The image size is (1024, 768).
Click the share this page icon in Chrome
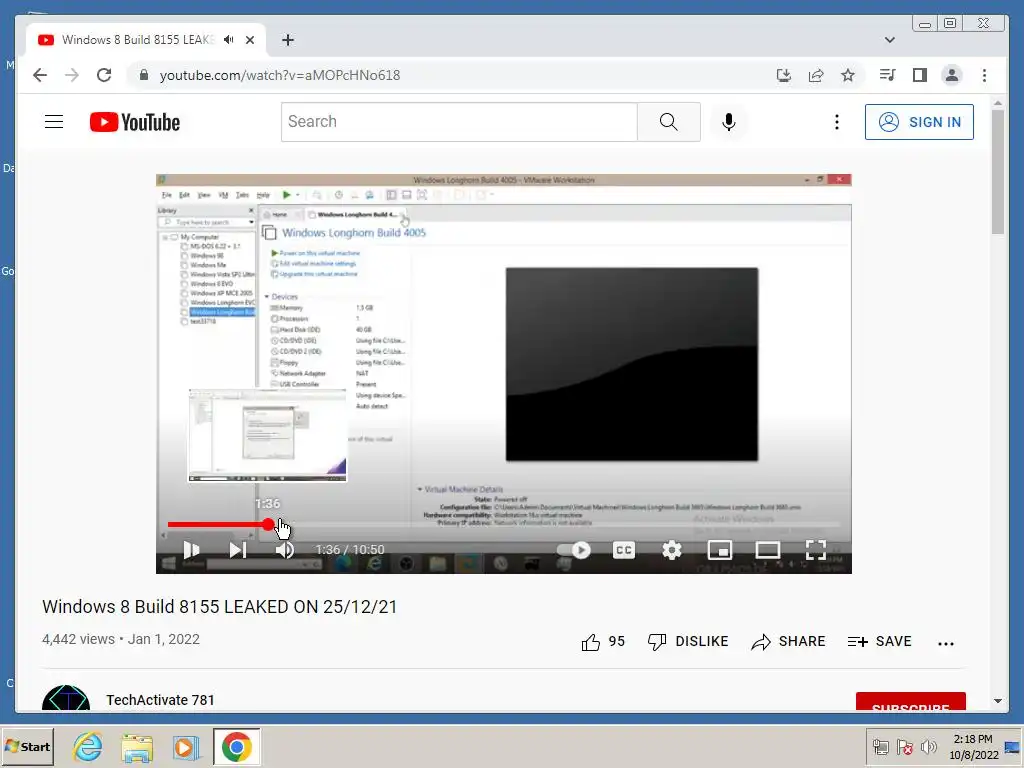coord(816,75)
